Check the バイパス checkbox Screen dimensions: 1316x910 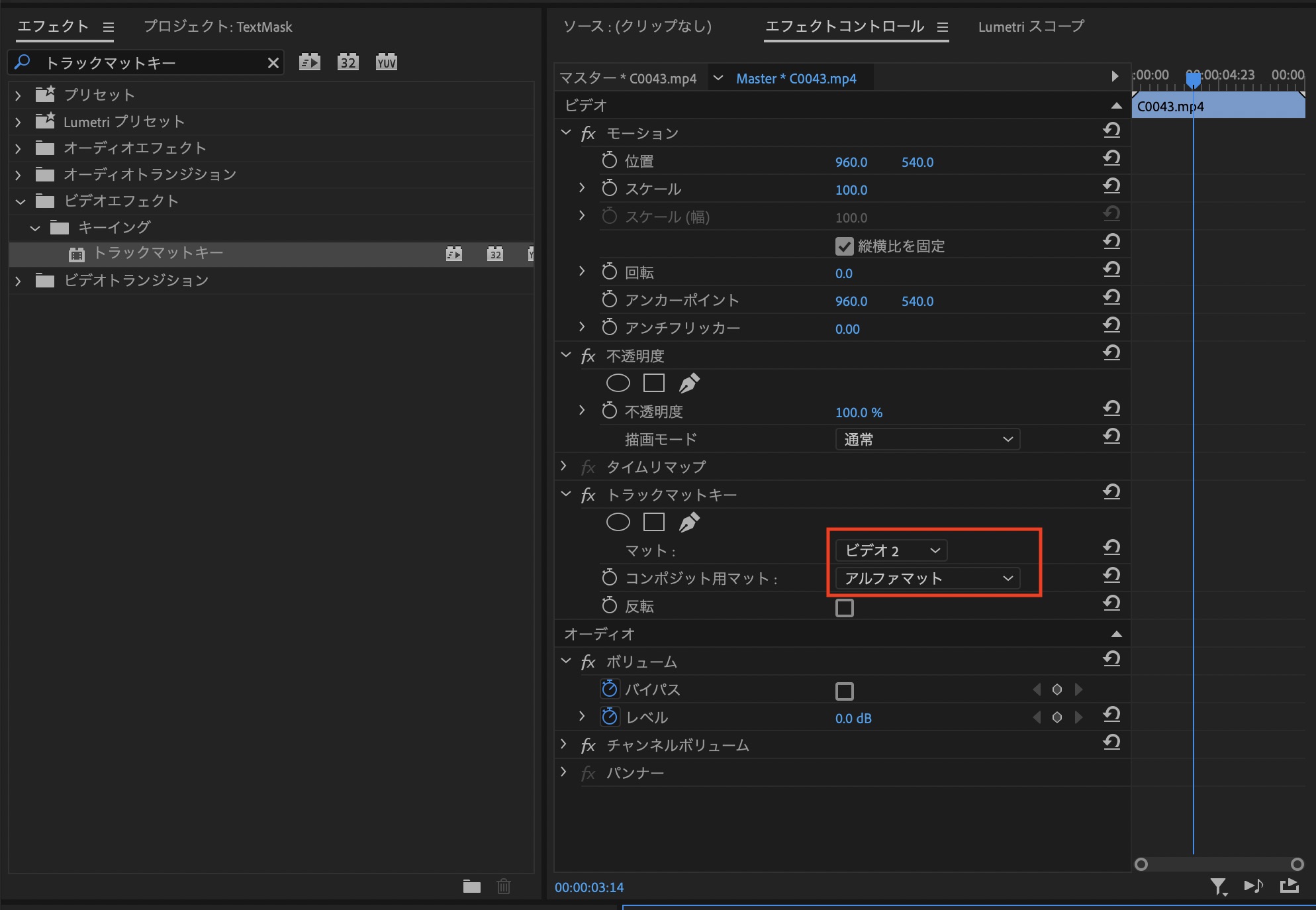coord(844,691)
